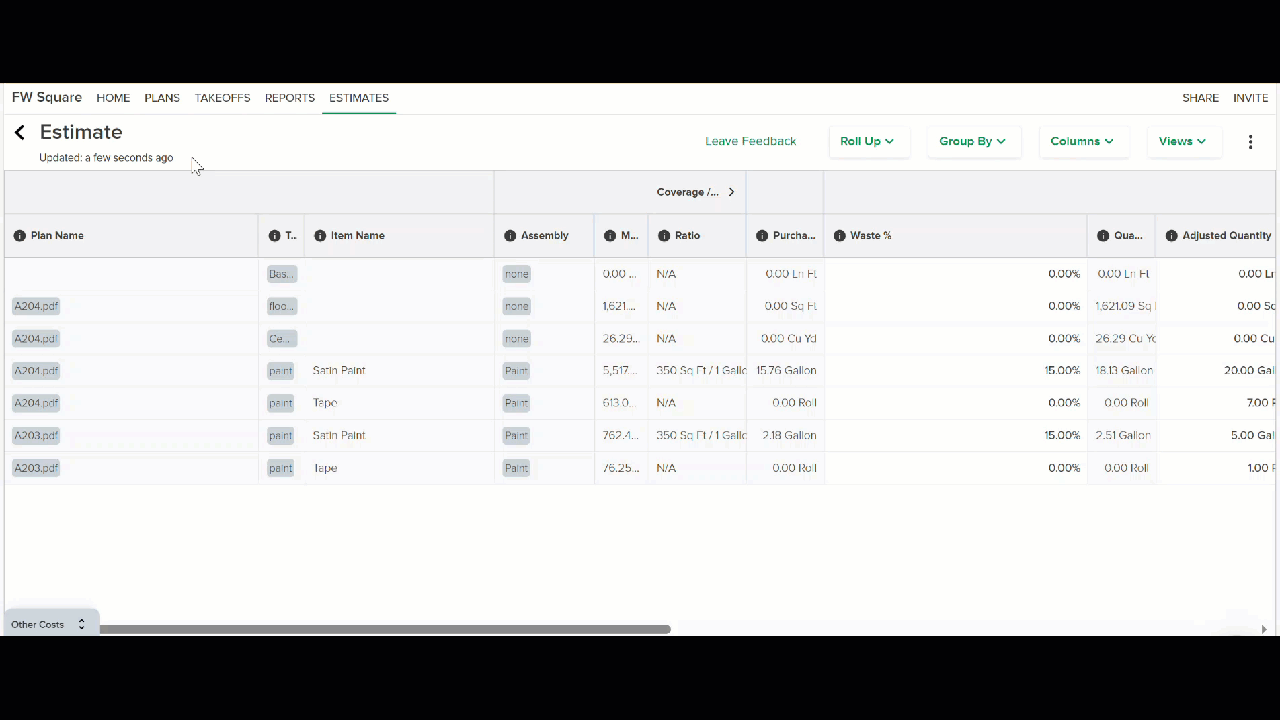Click the SHARE button
The height and width of the screenshot is (720, 1280).
point(1200,98)
